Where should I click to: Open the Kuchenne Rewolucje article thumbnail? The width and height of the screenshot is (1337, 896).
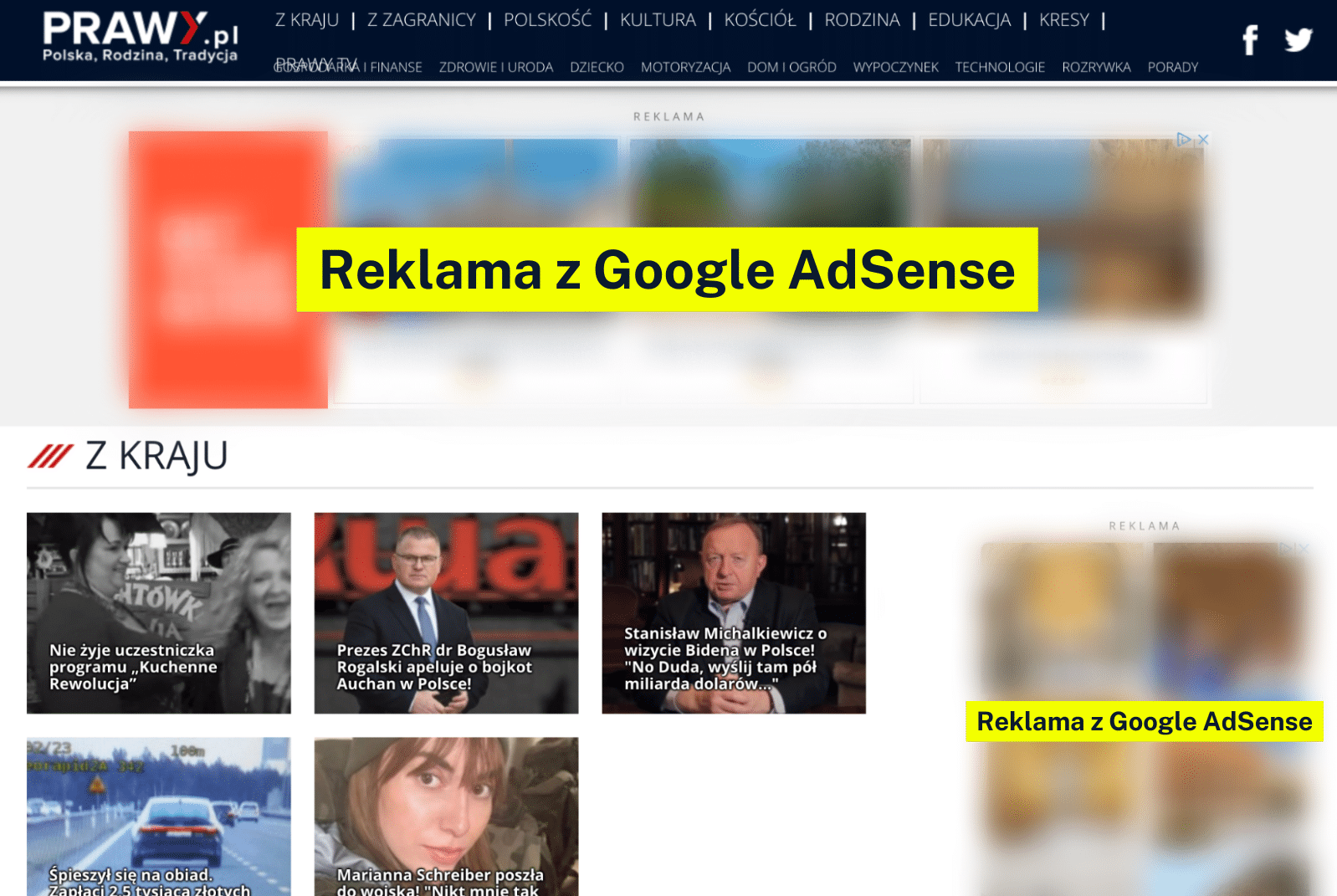[159, 612]
